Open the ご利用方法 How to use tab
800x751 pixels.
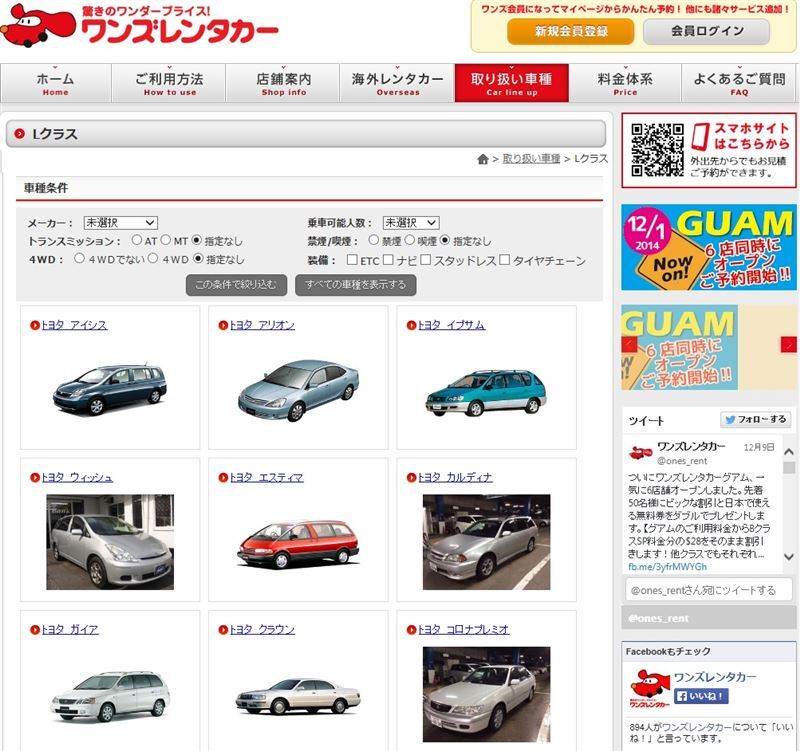(169, 83)
